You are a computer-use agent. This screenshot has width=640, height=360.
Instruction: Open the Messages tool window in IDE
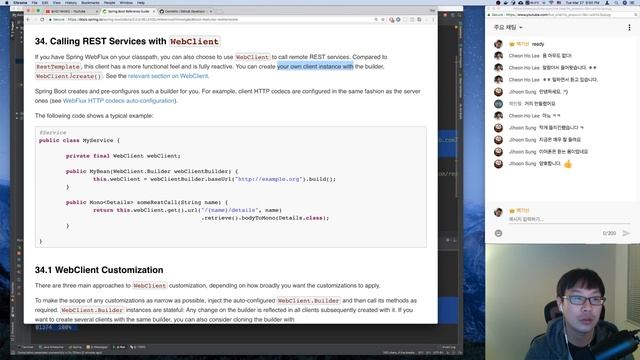tap(97, 347)
